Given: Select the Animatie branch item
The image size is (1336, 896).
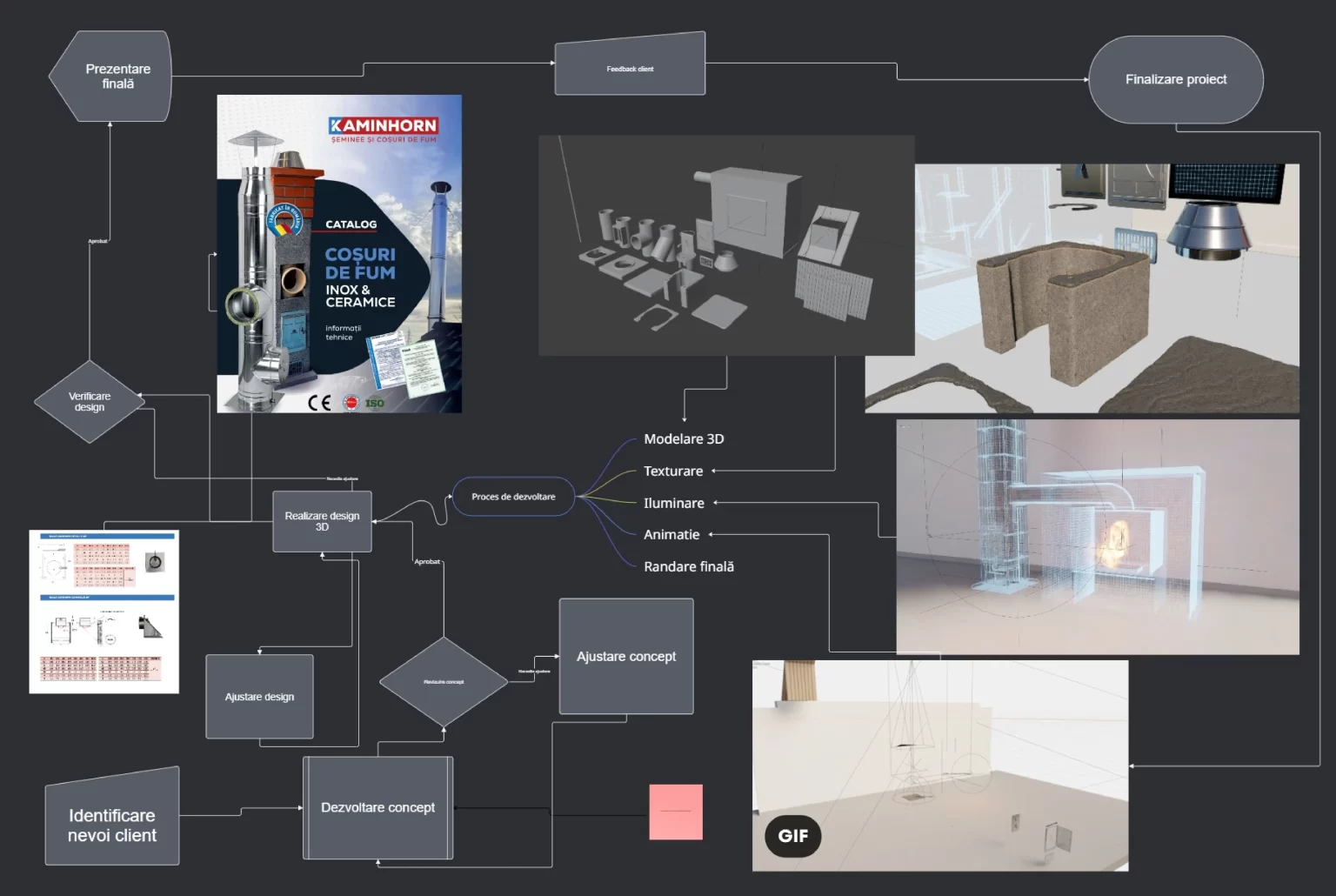Looking at the screenshot, I should point(671,535).
